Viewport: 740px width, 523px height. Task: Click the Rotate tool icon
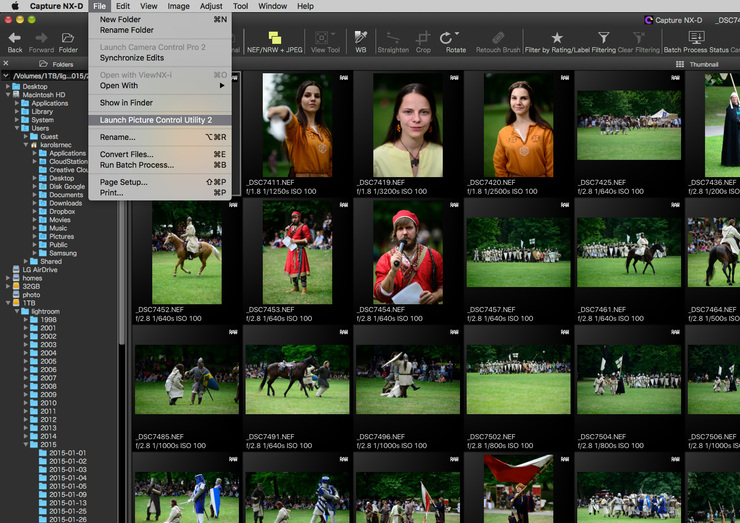tap(448, 38)
